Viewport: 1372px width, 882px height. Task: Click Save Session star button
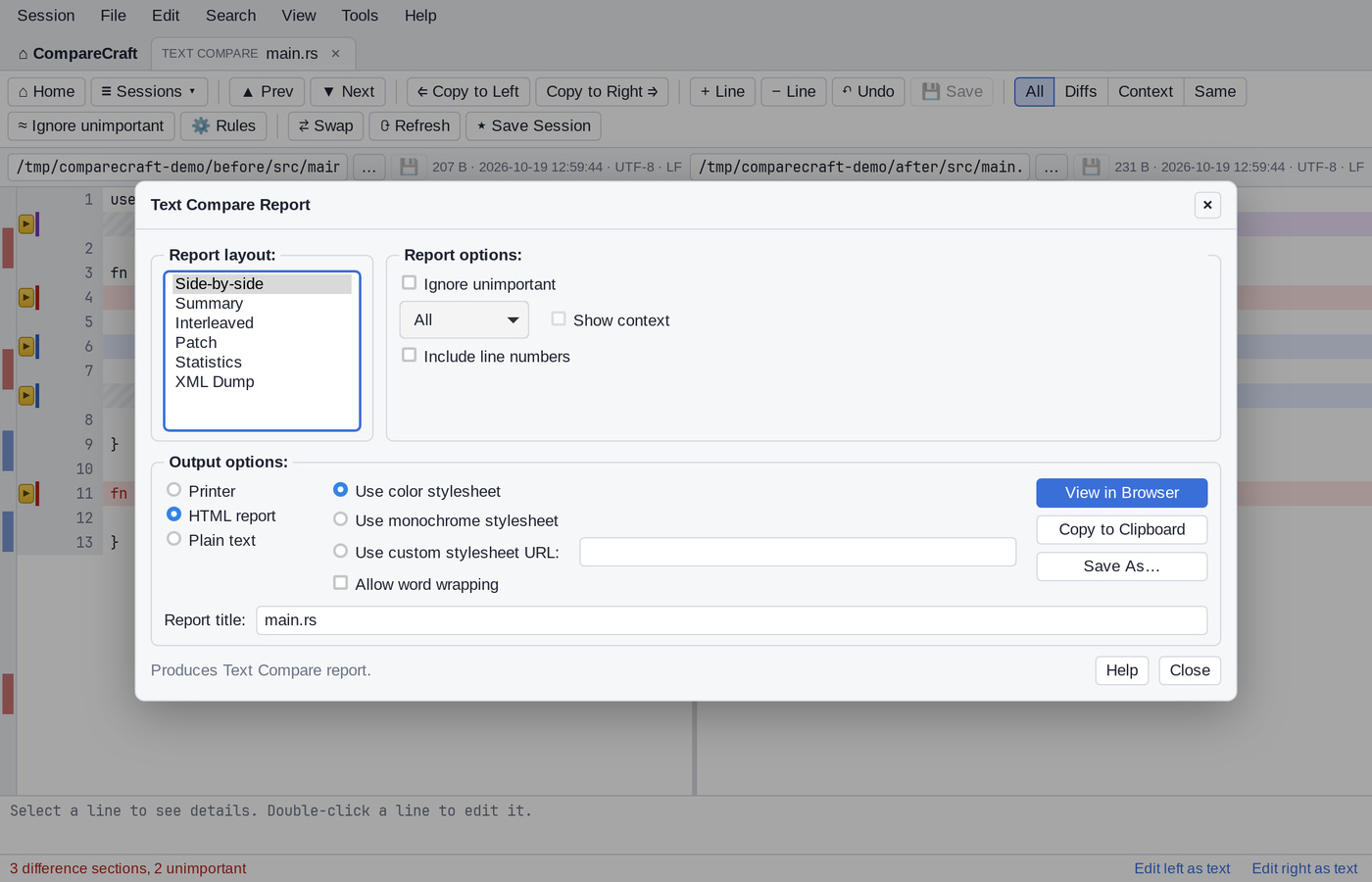pos(533,125)
